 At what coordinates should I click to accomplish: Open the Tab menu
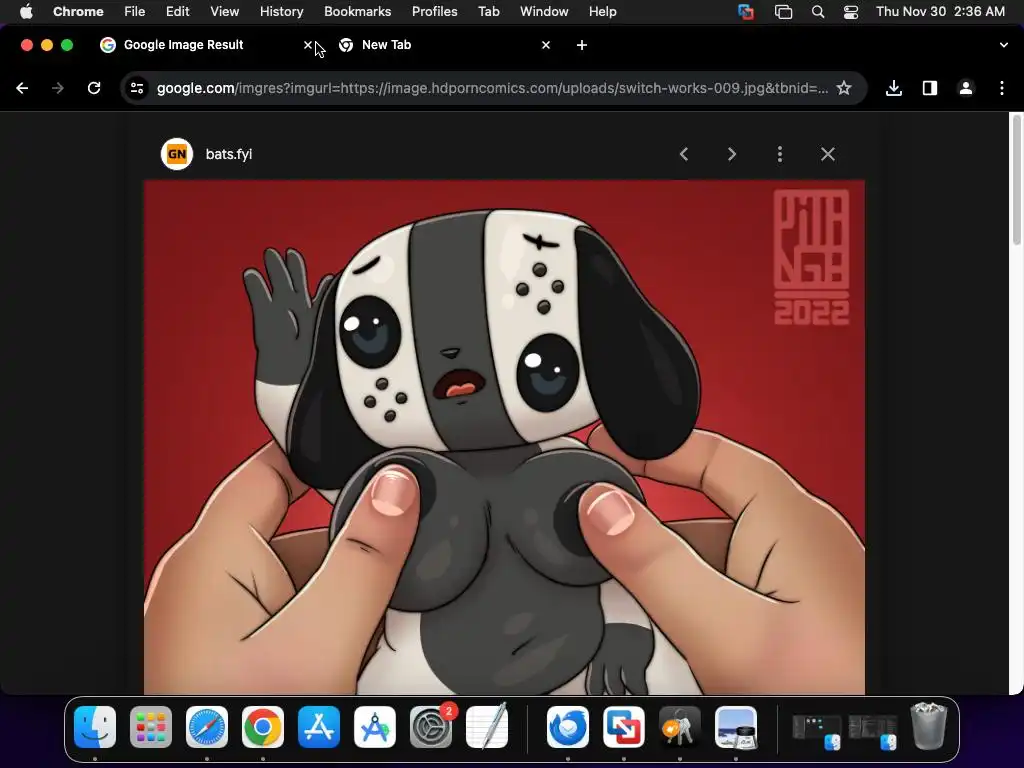pos(488,12)
